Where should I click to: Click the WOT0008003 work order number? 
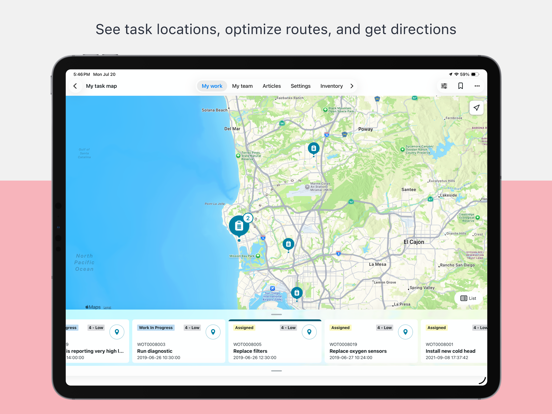151,344
